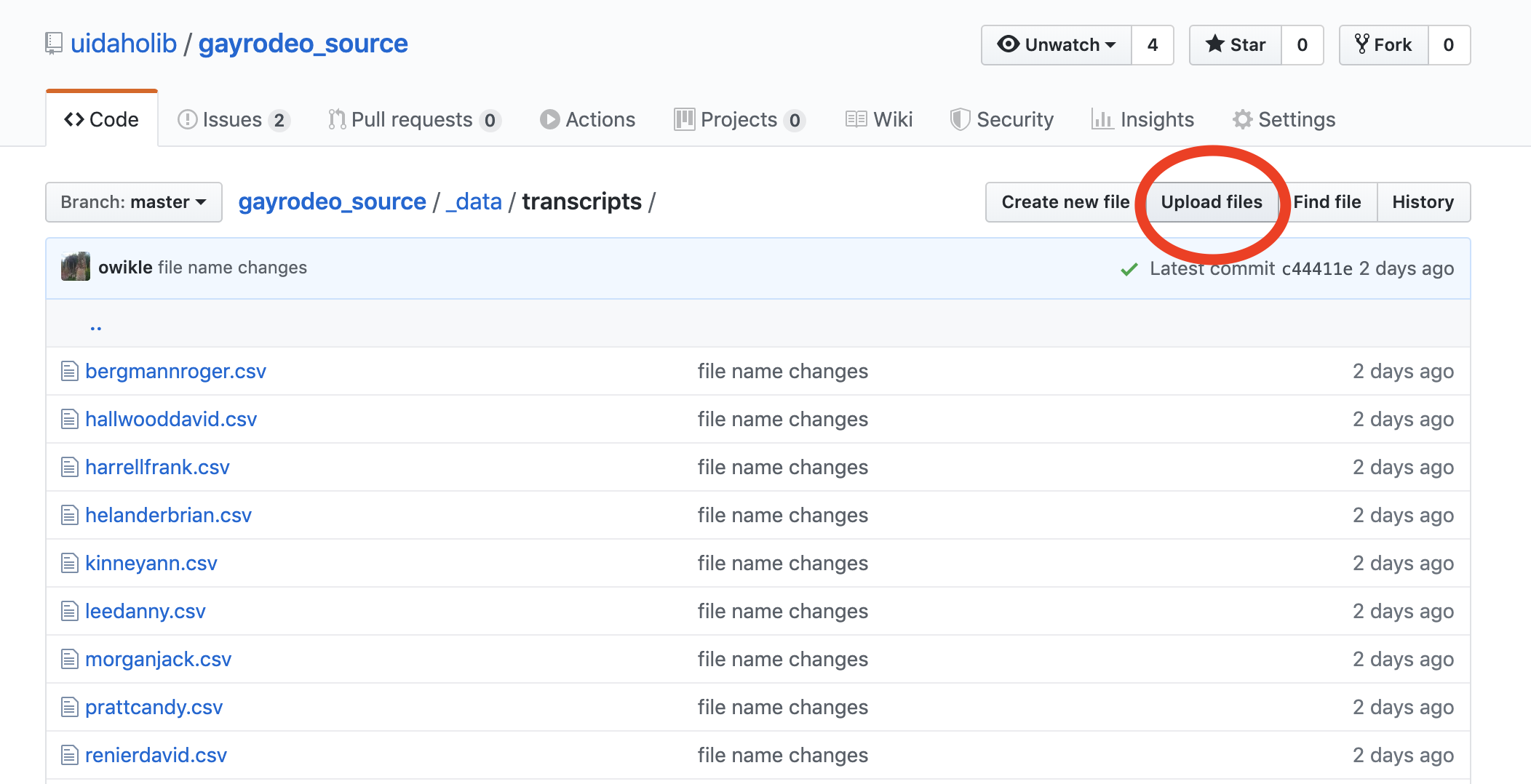Open repository Settings via the gear icon
The image size is (1531, 784).
pyautogui.click(x=1241, y=119)
